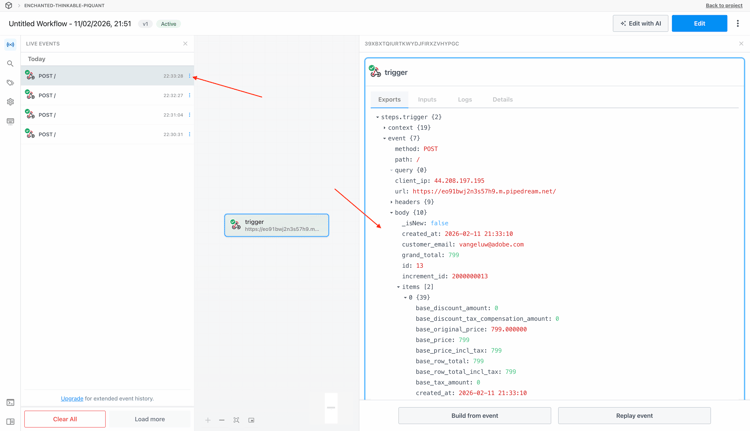
Task: Click the customer_email value
Action: 491,244
